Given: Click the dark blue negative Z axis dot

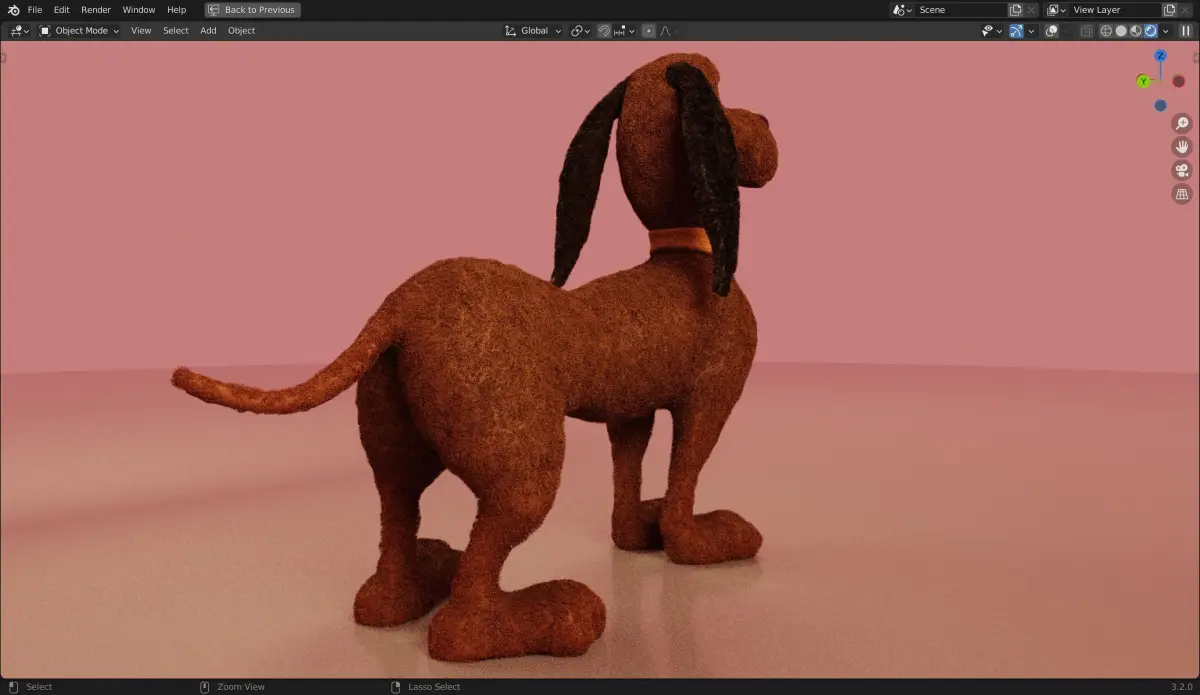Looking at the screenshot, I should (1160, 105).
